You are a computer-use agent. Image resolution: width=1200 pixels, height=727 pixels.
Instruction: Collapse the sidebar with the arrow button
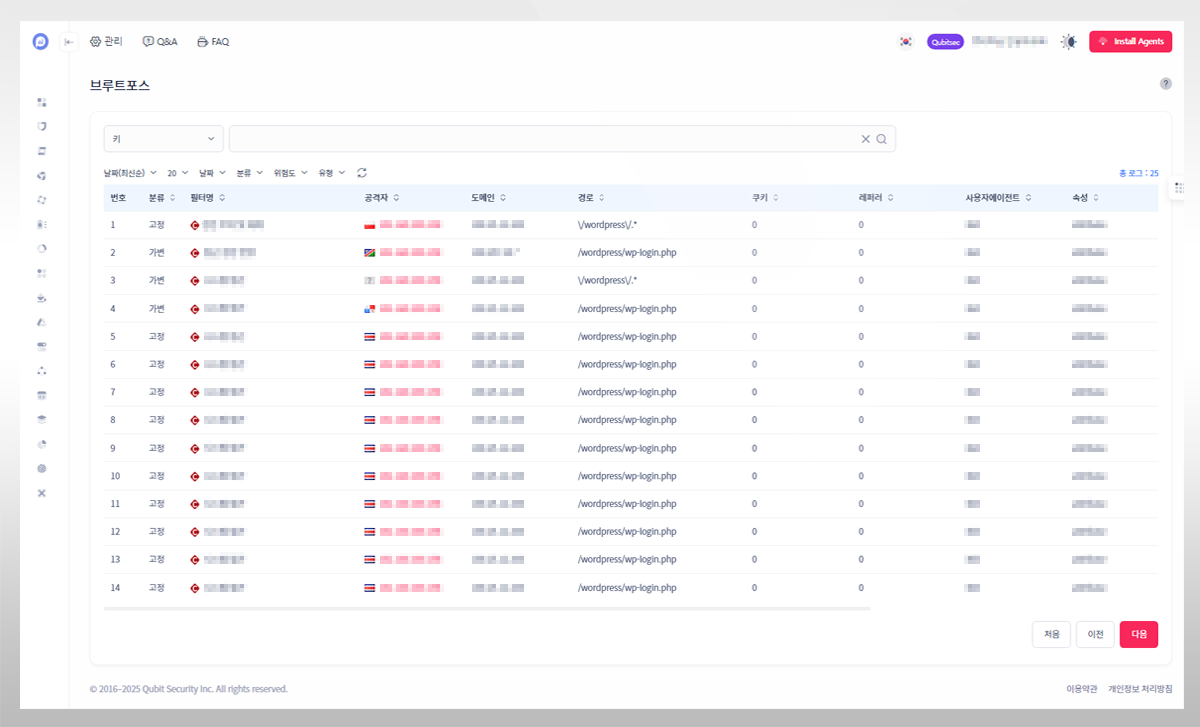click(x=69, y=42)
